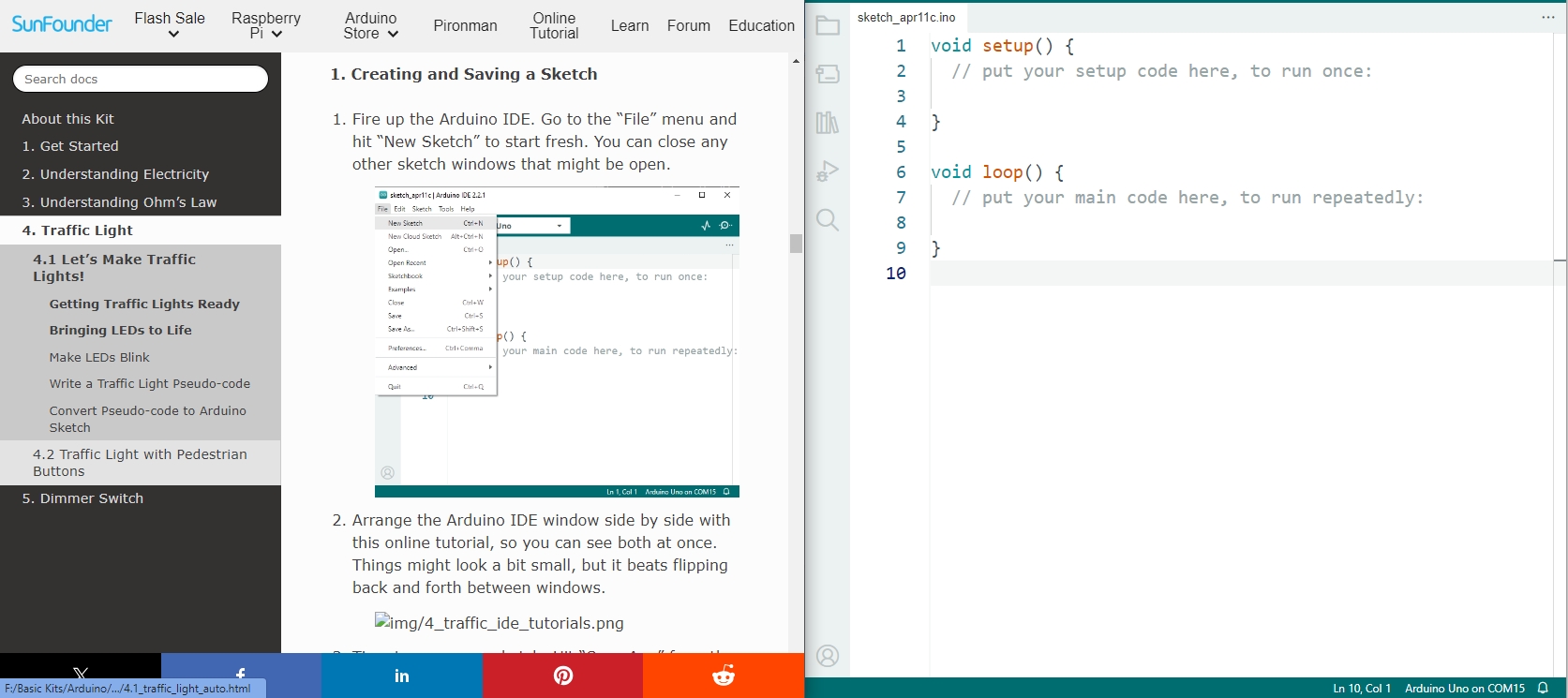Image resolution: width=1568 pixels, height=698 pixels.
Task: Expand the Raspberry Pi dropdown menu
Action: point(266,25)
